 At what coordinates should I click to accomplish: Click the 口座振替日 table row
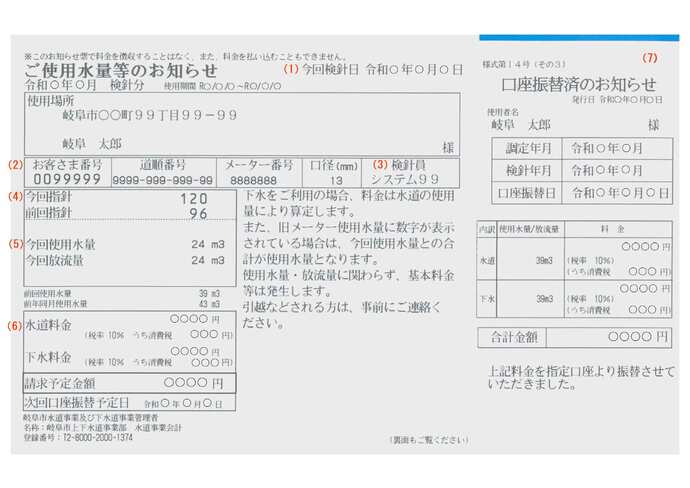click(x=582, y=193)
